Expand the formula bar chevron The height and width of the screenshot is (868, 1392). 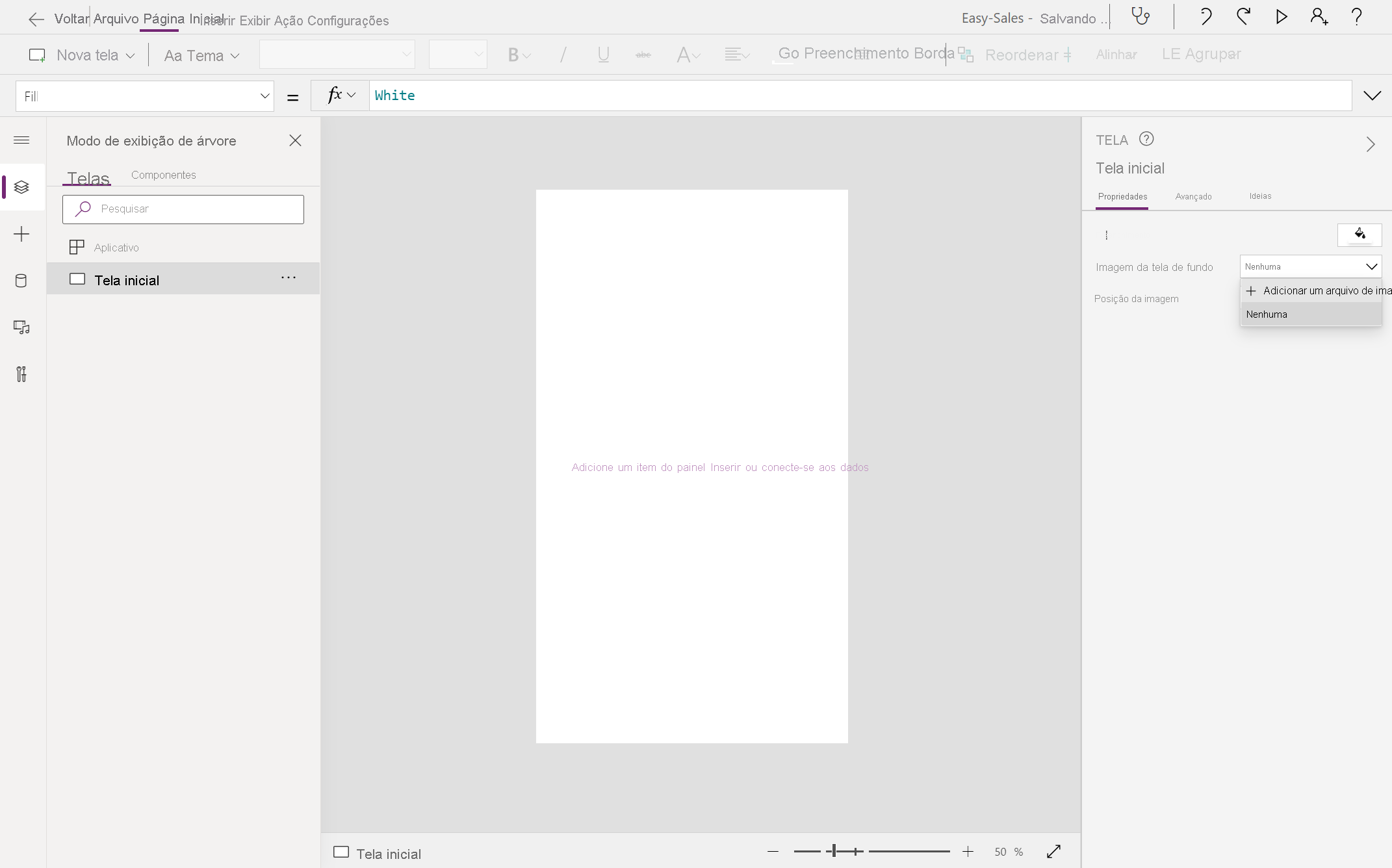[1372, 96]
